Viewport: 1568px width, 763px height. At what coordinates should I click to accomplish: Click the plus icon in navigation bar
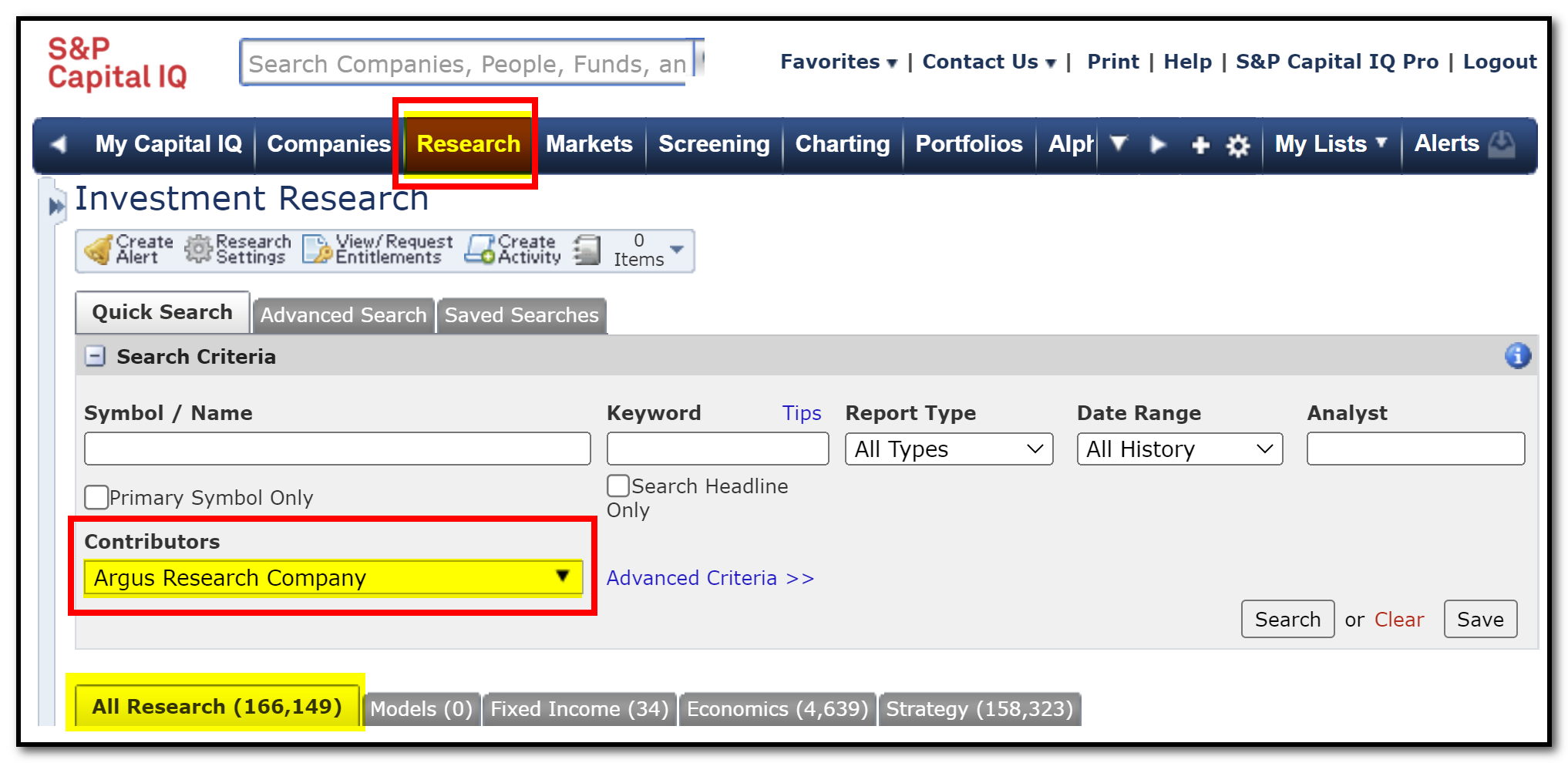coord(1200,145)
